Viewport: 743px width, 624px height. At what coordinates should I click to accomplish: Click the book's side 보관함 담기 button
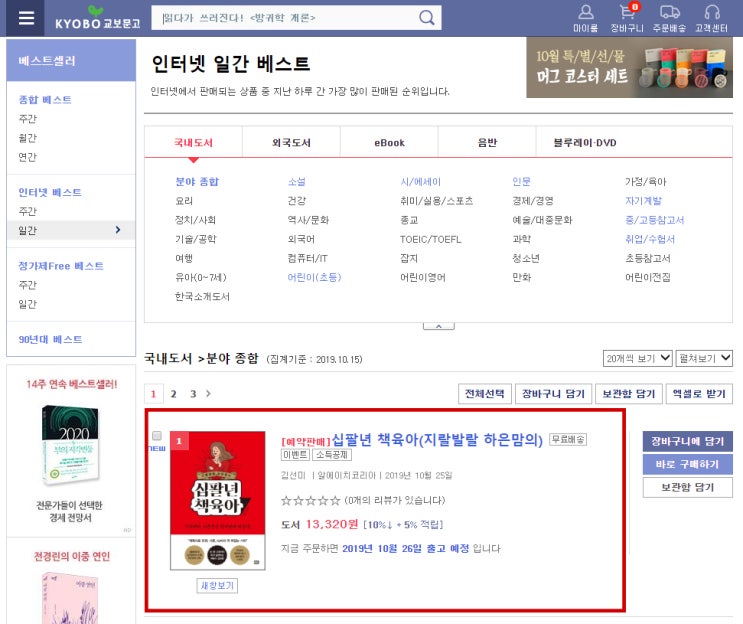688,487
